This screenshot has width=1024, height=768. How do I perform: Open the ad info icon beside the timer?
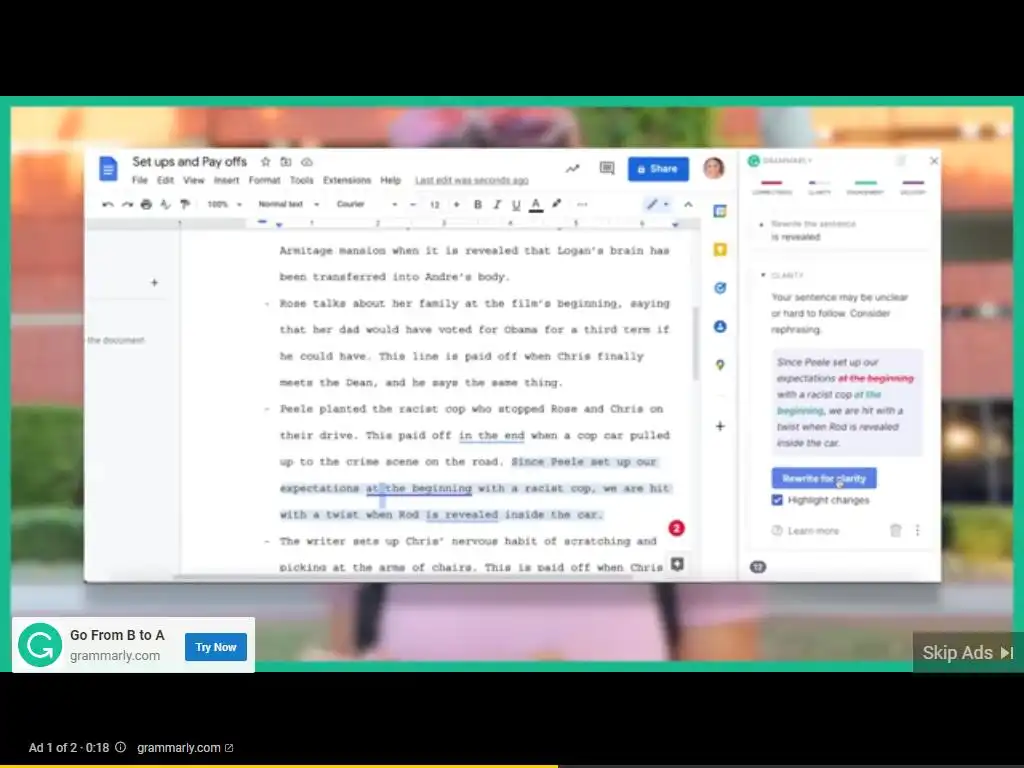[x=120, y=747]
